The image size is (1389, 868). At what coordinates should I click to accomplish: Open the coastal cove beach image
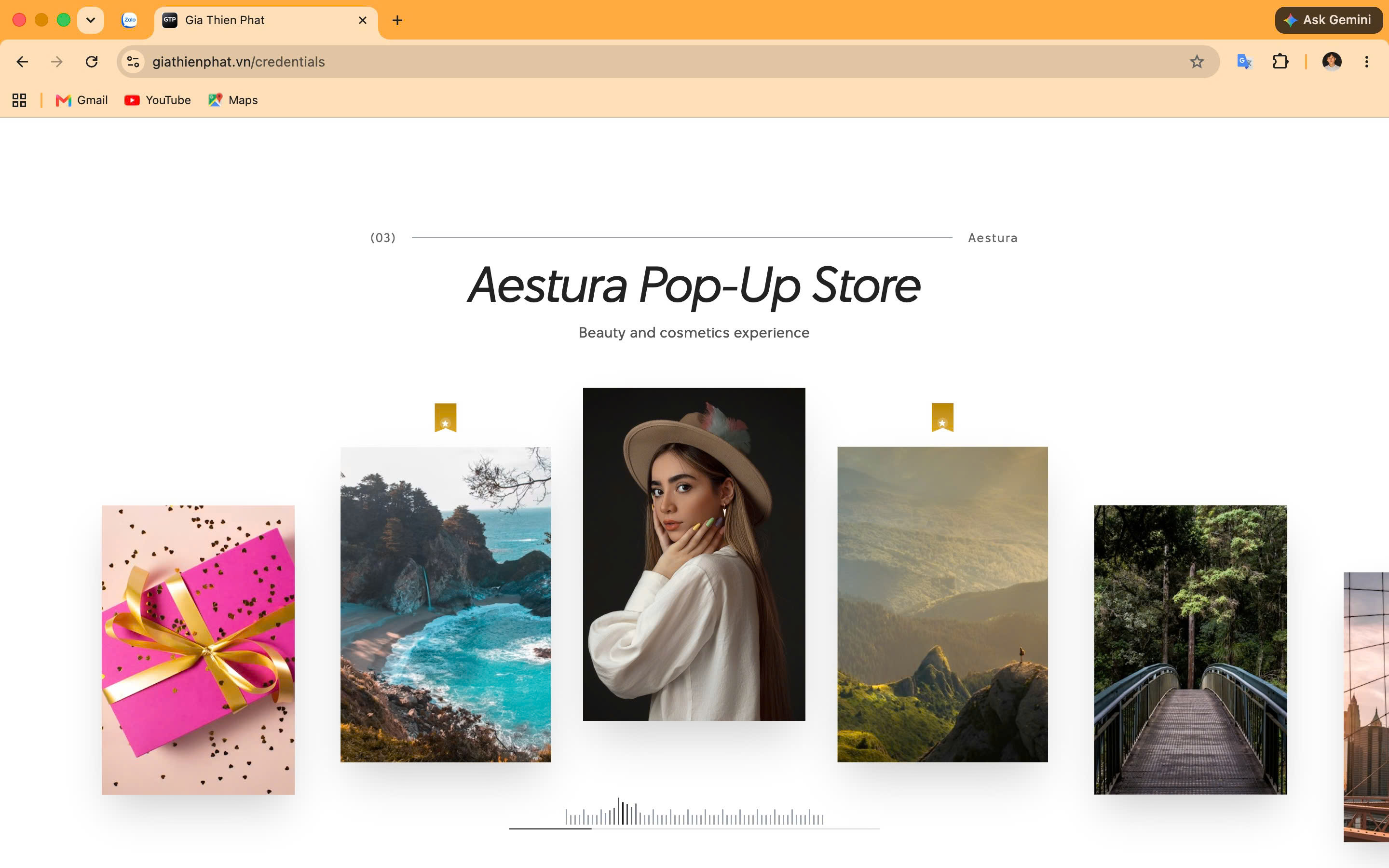tap(446, 605)
